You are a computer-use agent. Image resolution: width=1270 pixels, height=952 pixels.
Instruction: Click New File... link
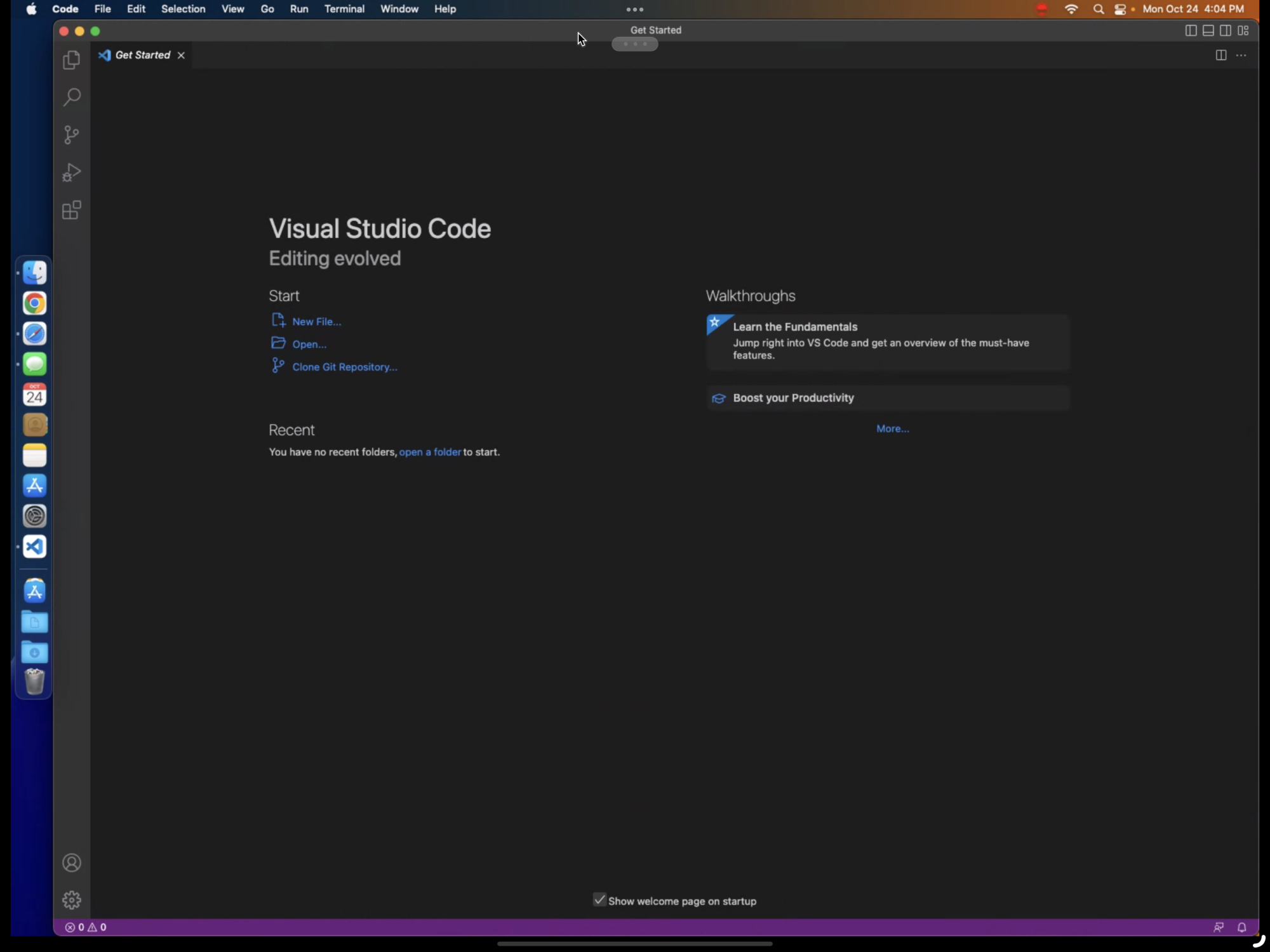click(x=316, y=322)
